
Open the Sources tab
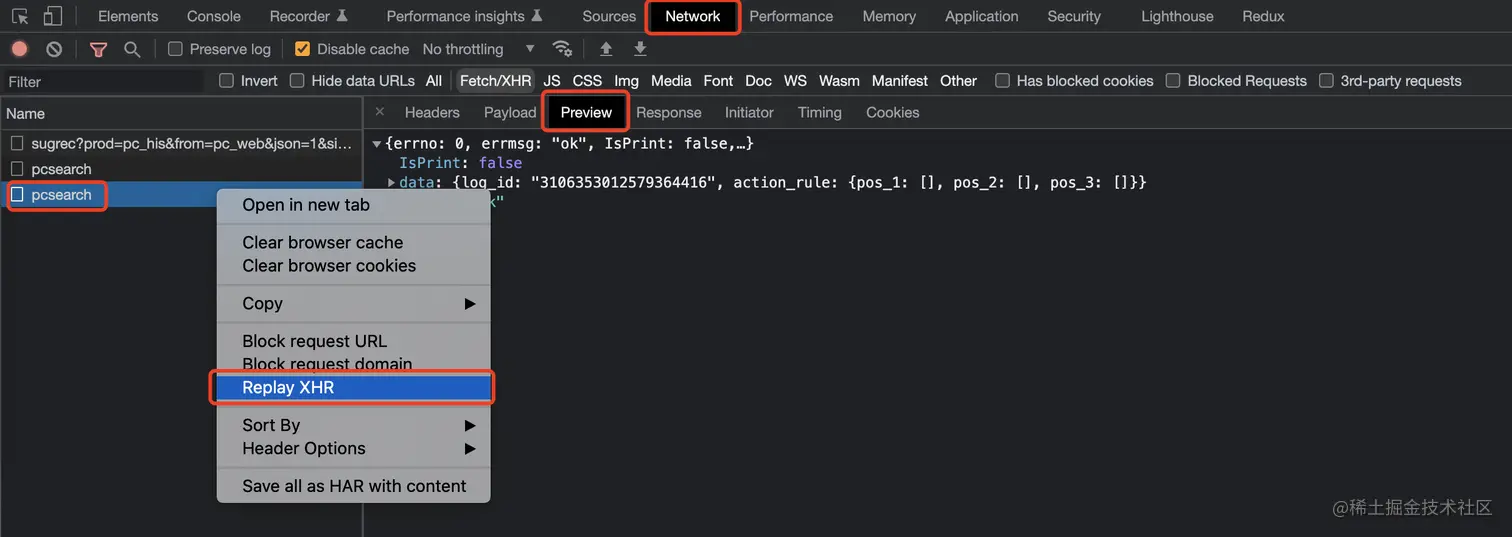609,16
